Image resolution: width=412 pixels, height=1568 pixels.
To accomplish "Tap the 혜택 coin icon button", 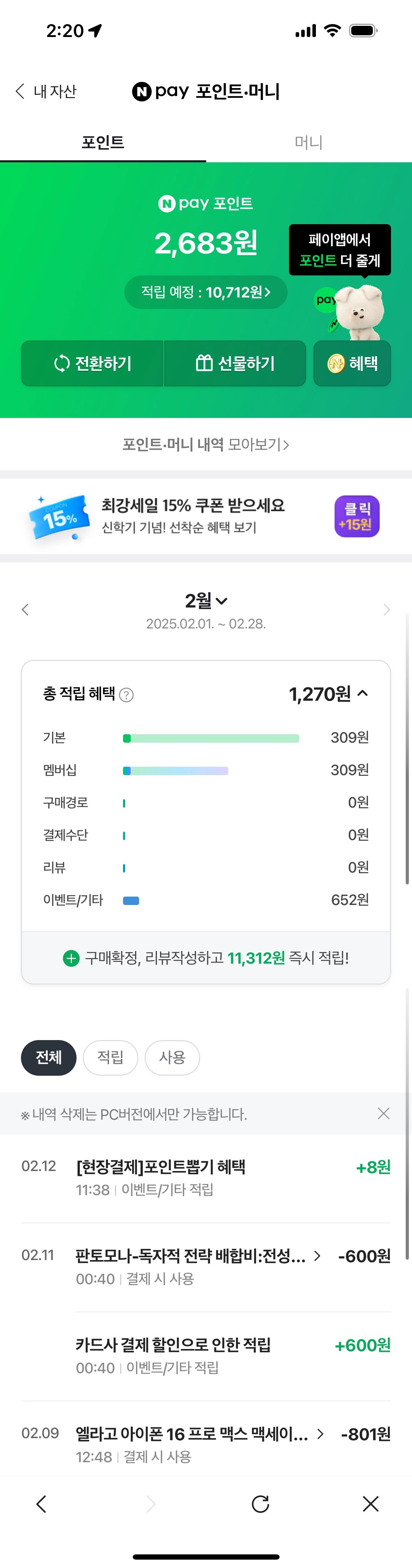I will point(352,363).
